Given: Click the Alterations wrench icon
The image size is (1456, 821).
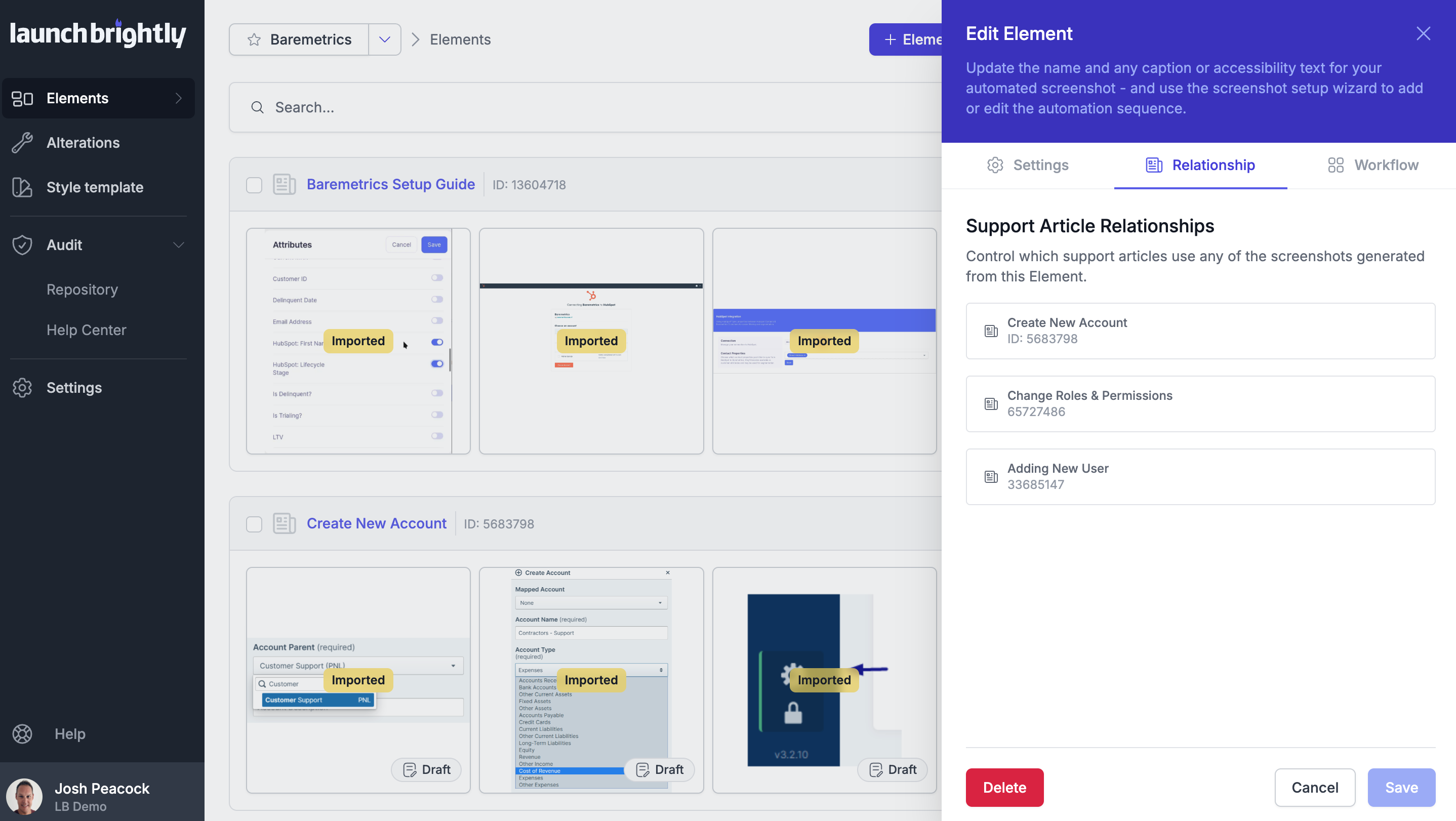Looking at the screenshot, I should (x=22, y=143).
